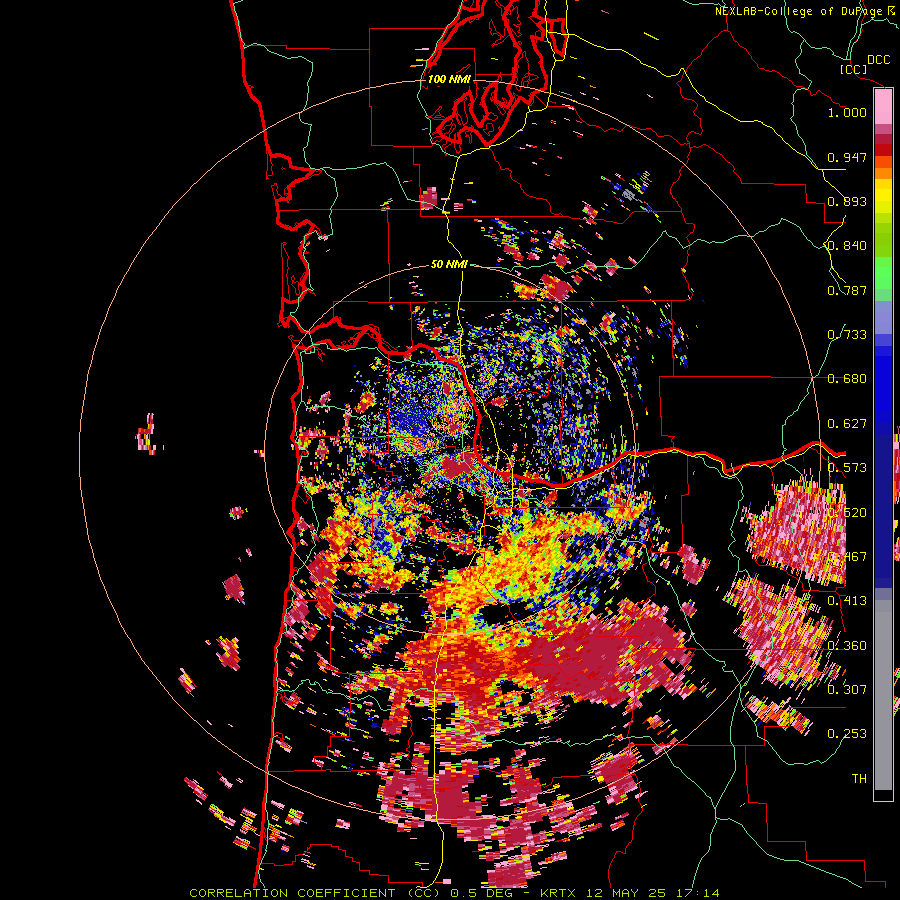Screen dimensions: 900x900
Task: Click the 0.307 legend value
Action: click(x=847, y=690)
